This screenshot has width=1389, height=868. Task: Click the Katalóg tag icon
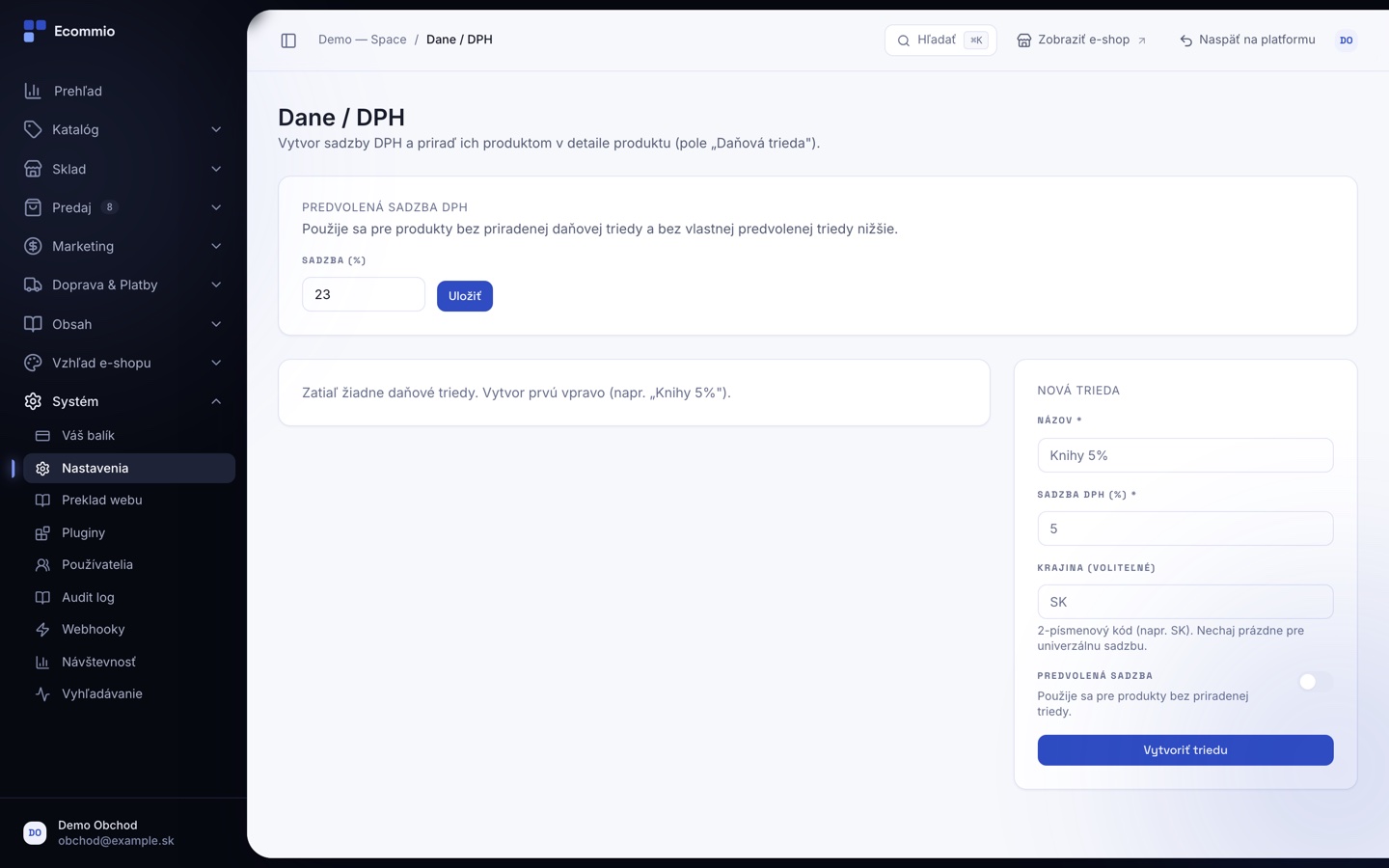click(33, 129)
